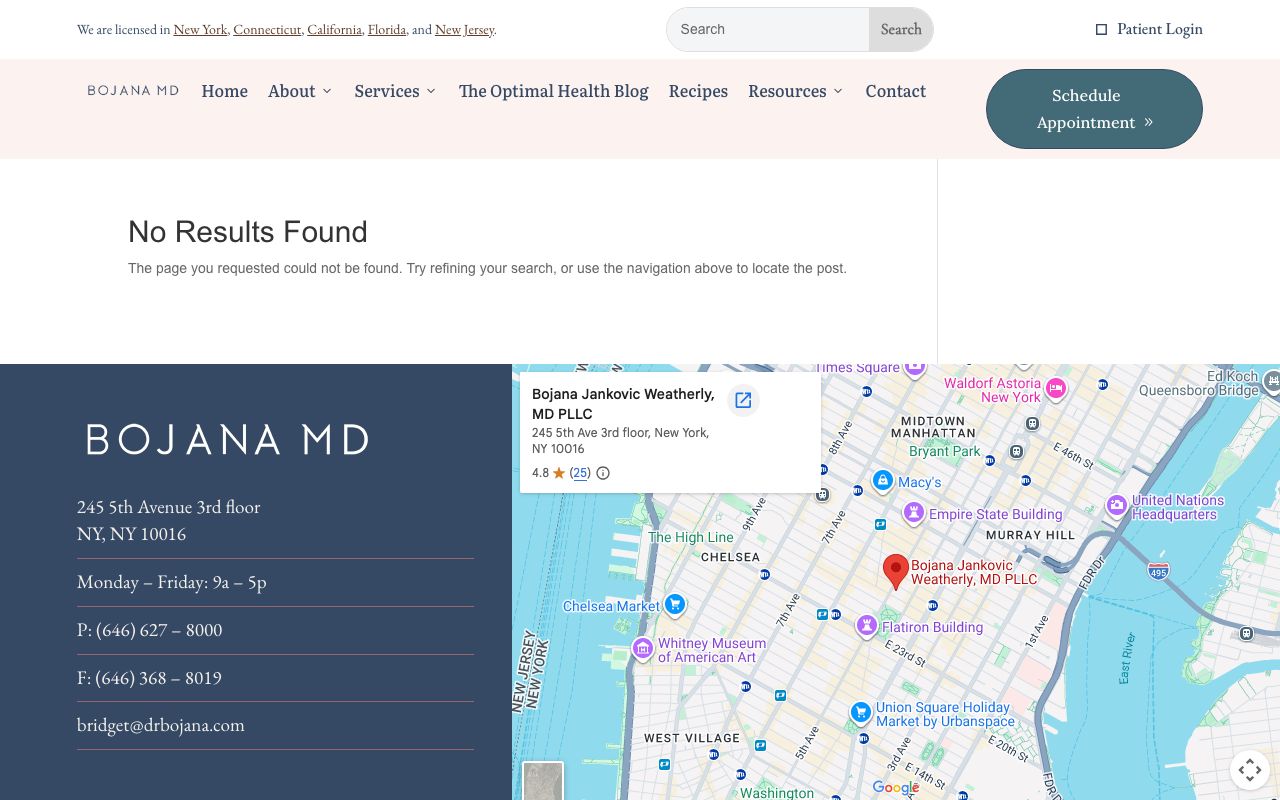1280x800 pixels.
Task: Select the Empire State Building map marker
Action: point(913,513)
